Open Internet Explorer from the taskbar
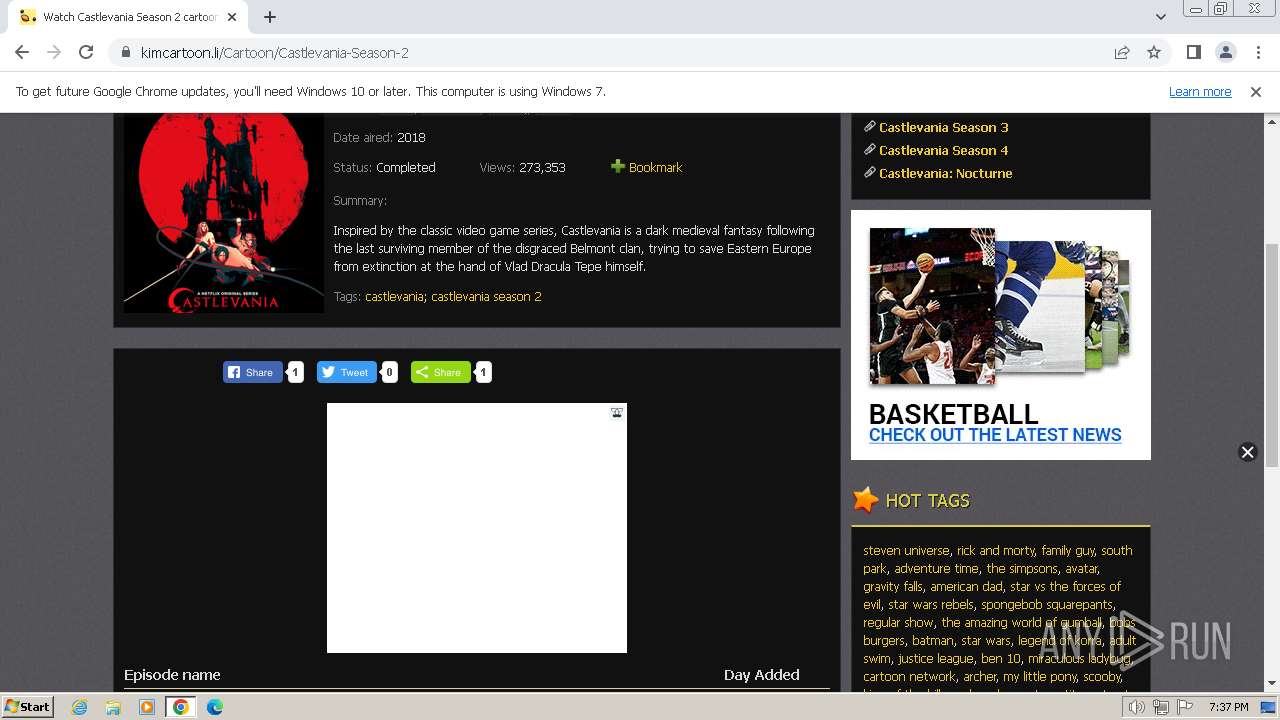 80,707
